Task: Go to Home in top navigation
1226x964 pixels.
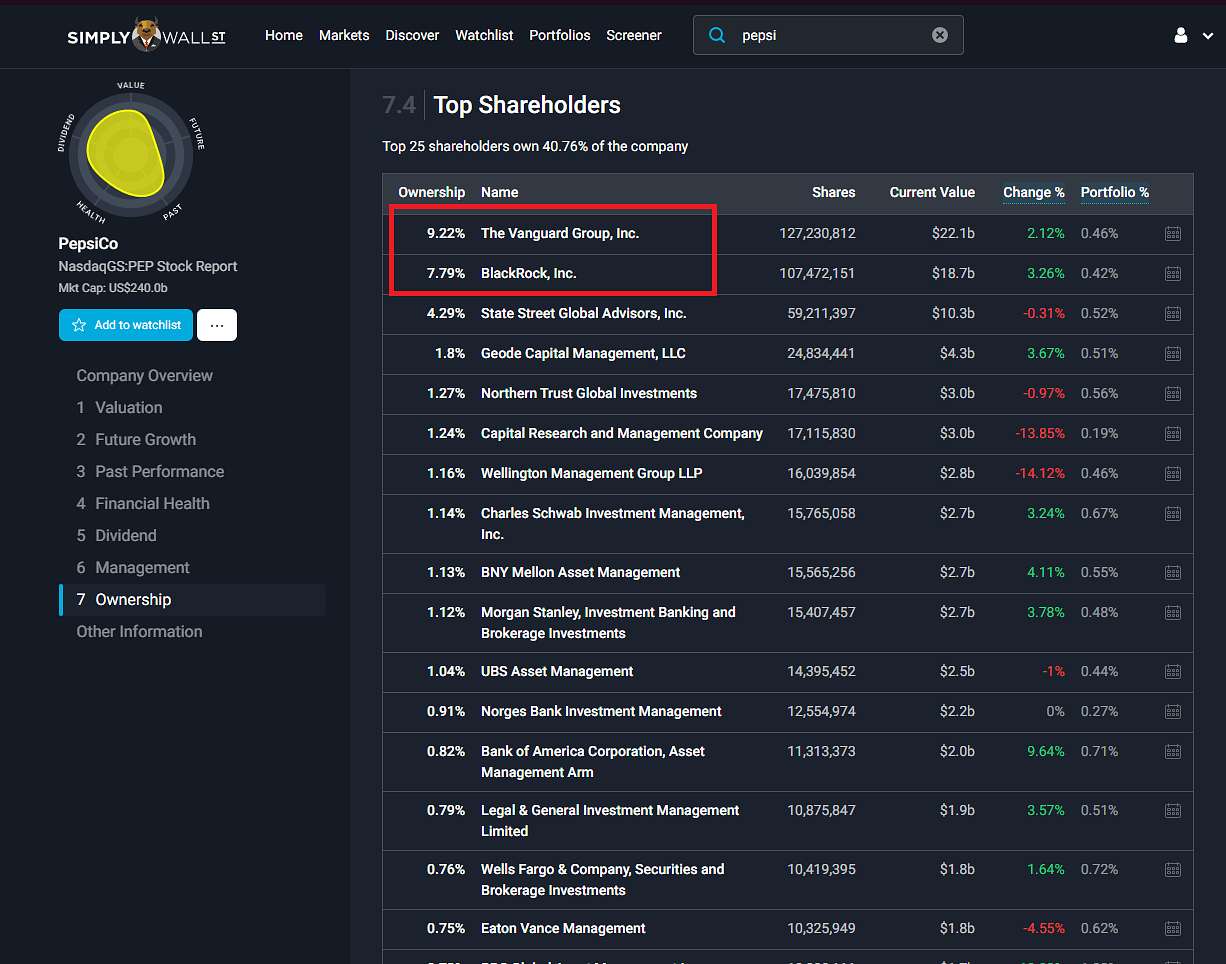Action: 284,35
